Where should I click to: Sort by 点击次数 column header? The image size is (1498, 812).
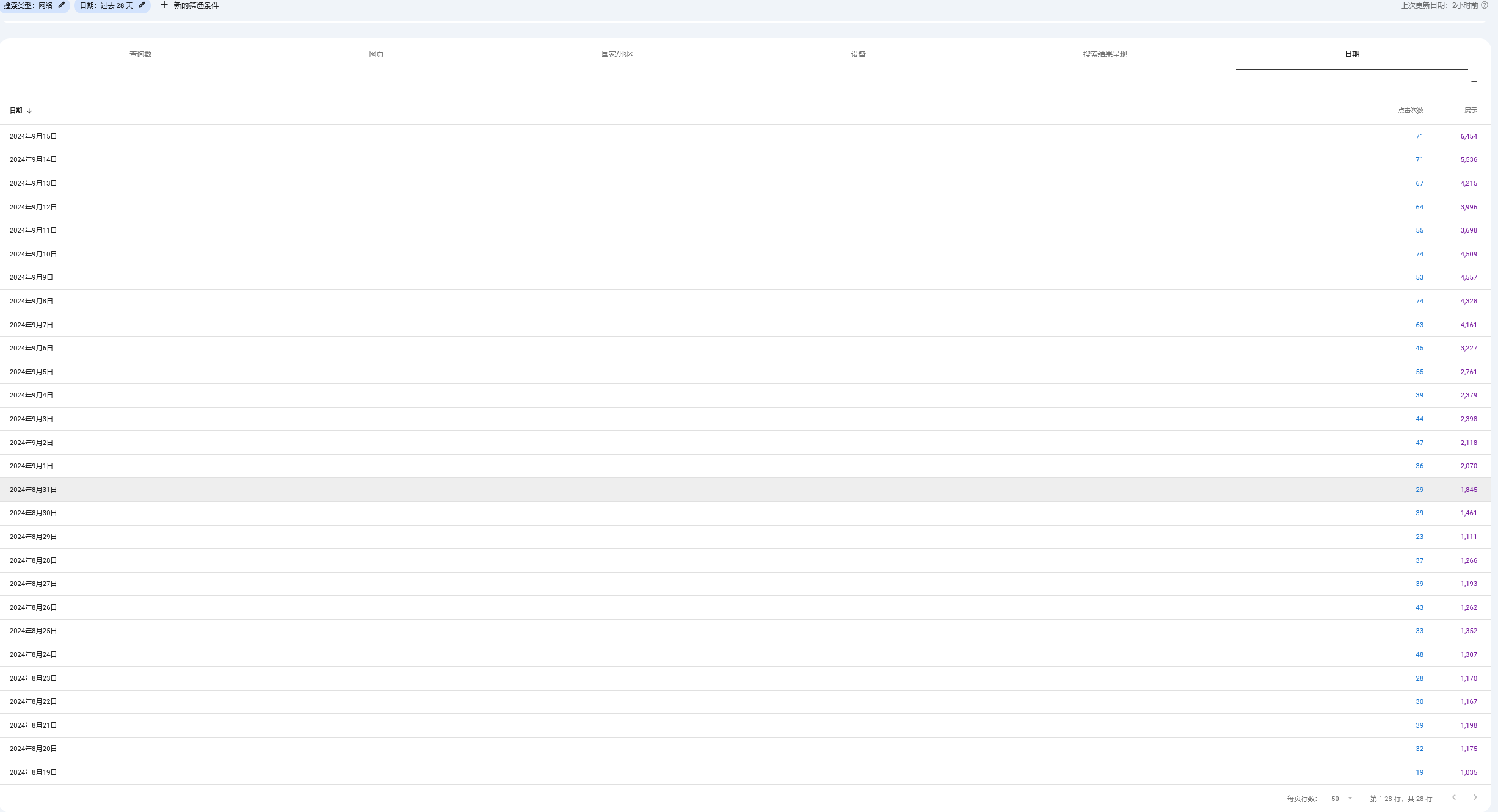[1411, 111]
